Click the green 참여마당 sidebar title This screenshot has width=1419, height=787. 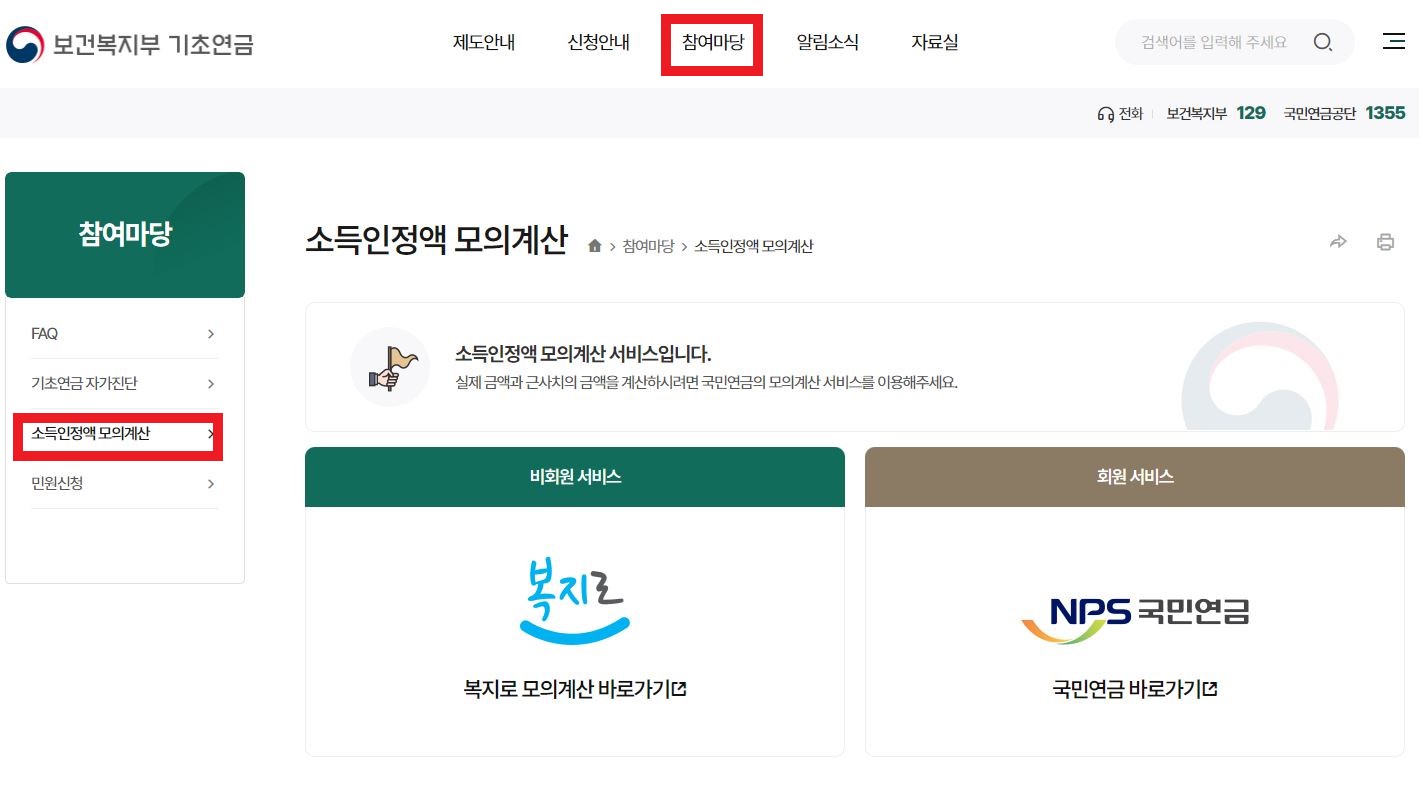[125, 235]
